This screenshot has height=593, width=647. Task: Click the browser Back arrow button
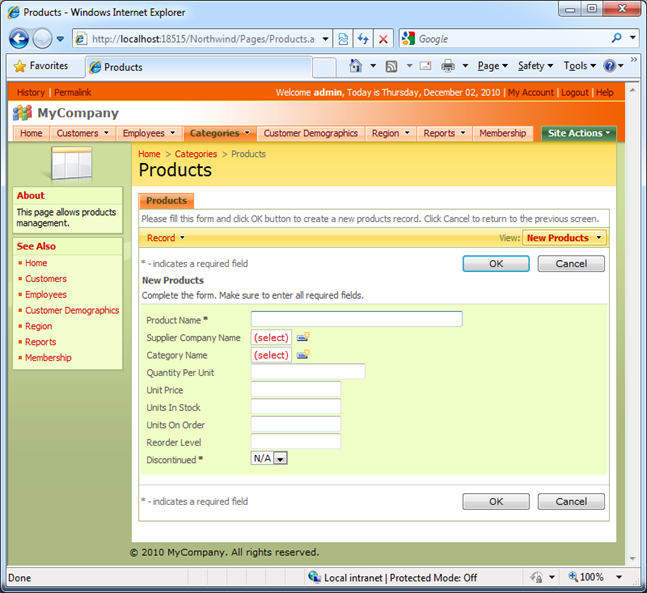click(x=19, y=39)
